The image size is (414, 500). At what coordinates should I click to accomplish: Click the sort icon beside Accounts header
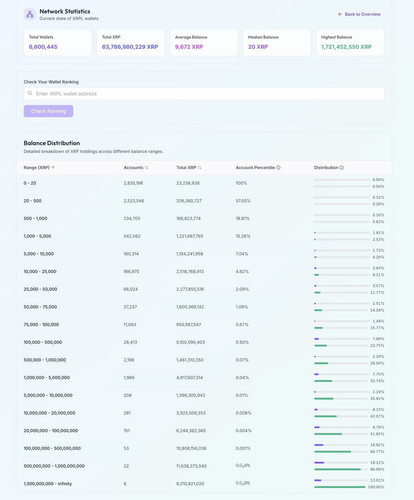tap(146, 167)
